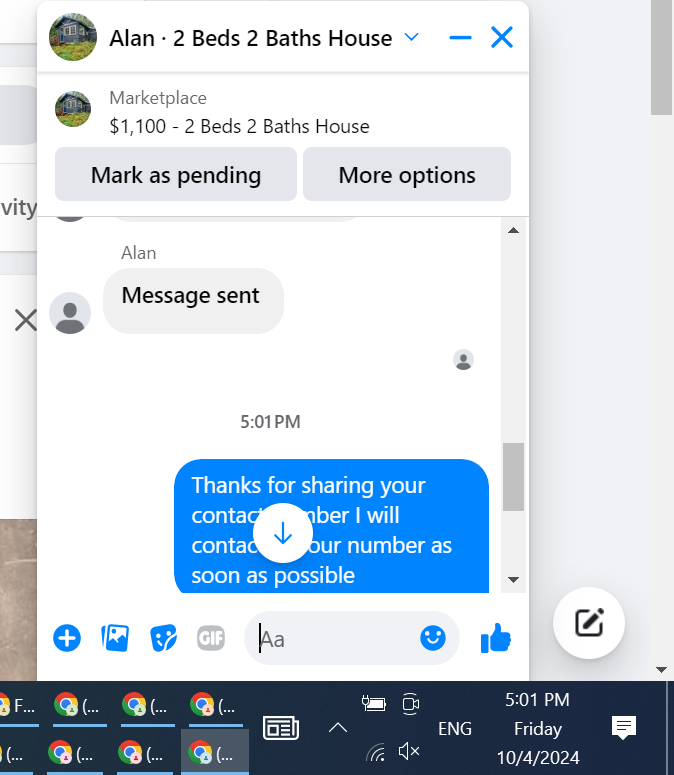Open the emoji picker in the message field
Screen dimensions: 674x775
tap(433, 638)
